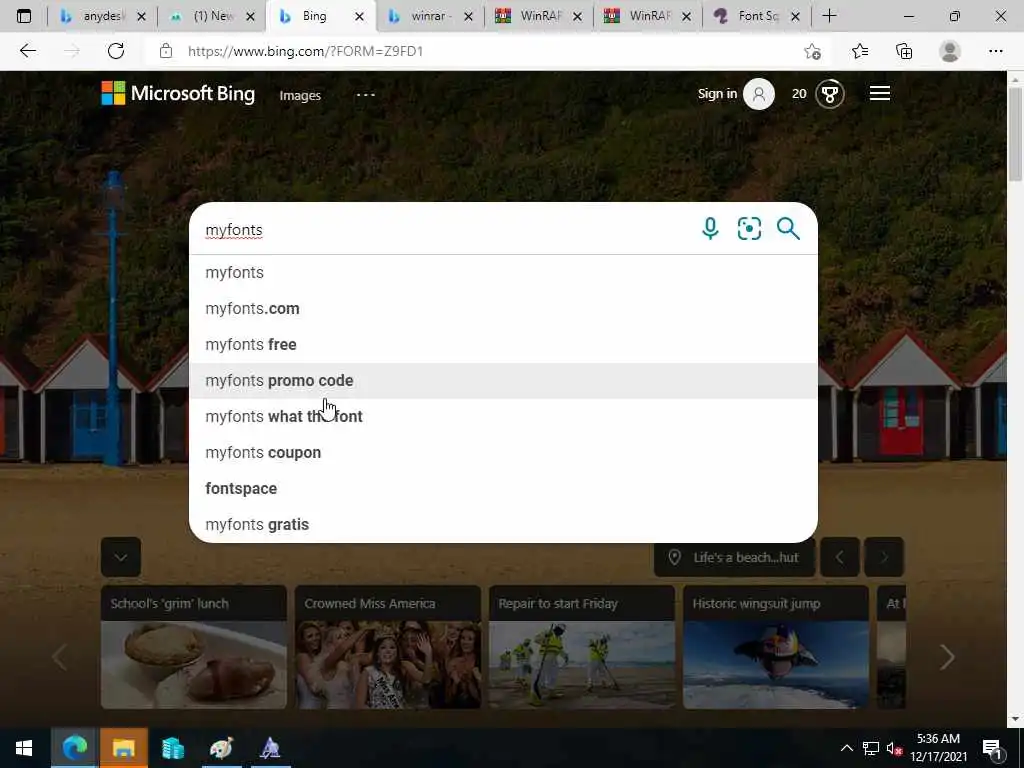Viewport: 1024px width, 768px height.
Task: Open the Images link
Action: click(300, 95)
